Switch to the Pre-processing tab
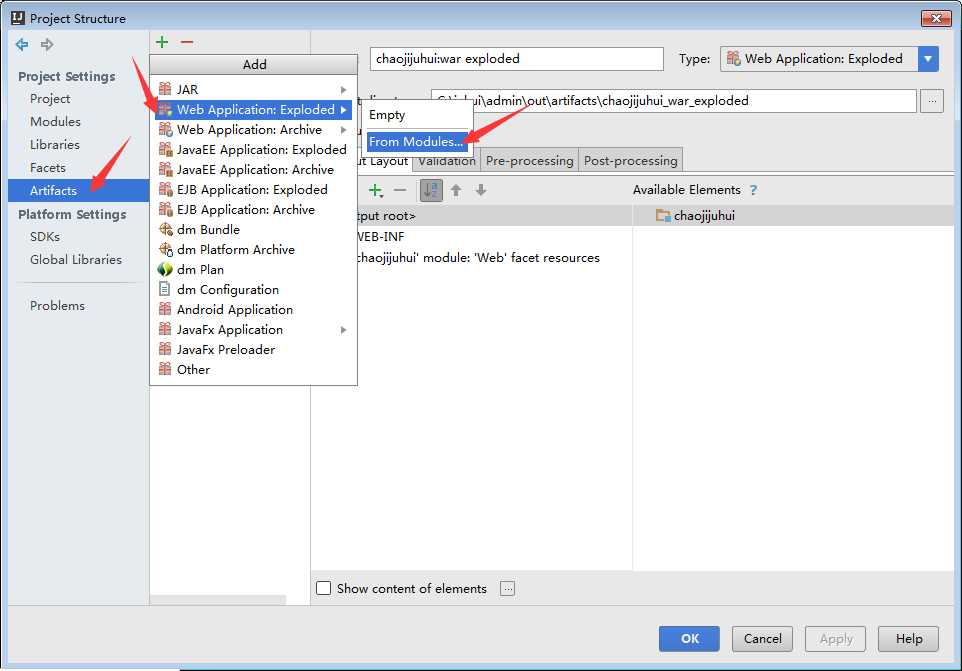 pyautogui.click(x=529, y=161)
